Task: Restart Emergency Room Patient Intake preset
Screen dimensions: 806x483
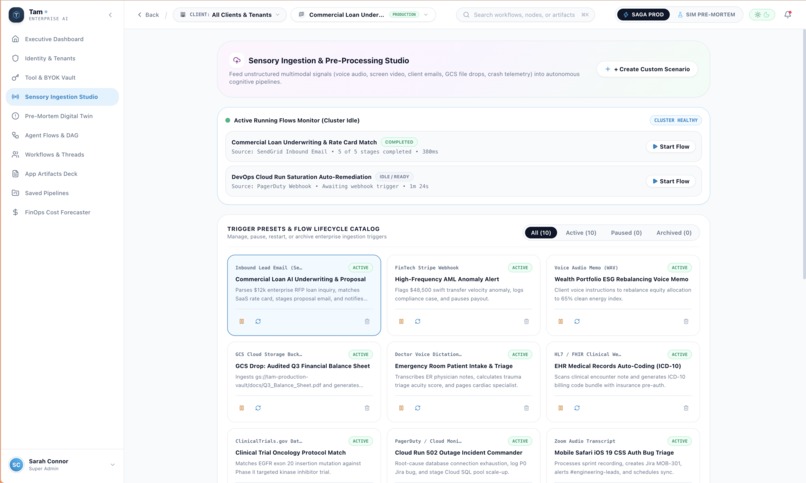Action: (x=417, y=408)
